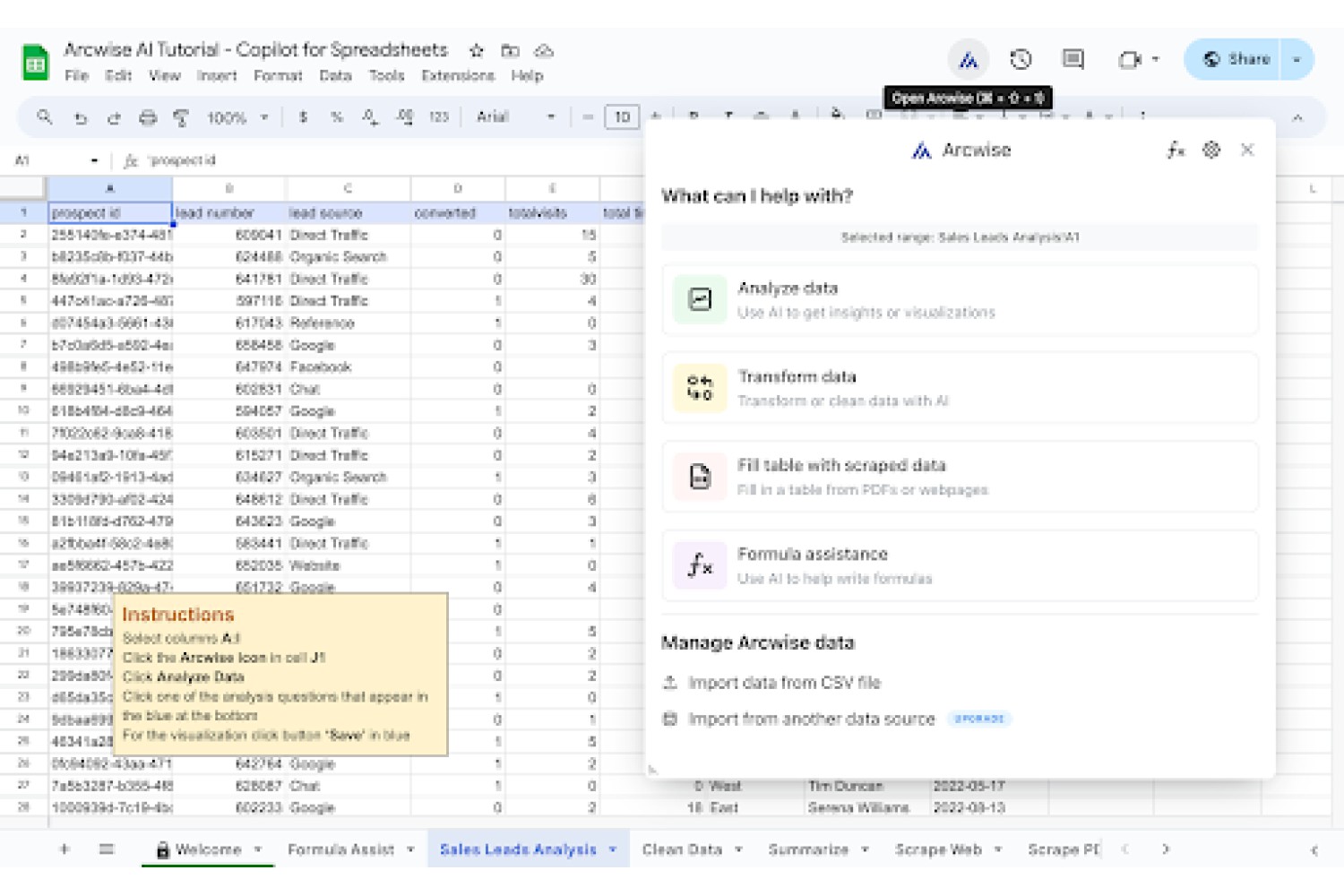Open the Data menu
The height and width of the screenshot is (896, 1344).
pos(335,76)
